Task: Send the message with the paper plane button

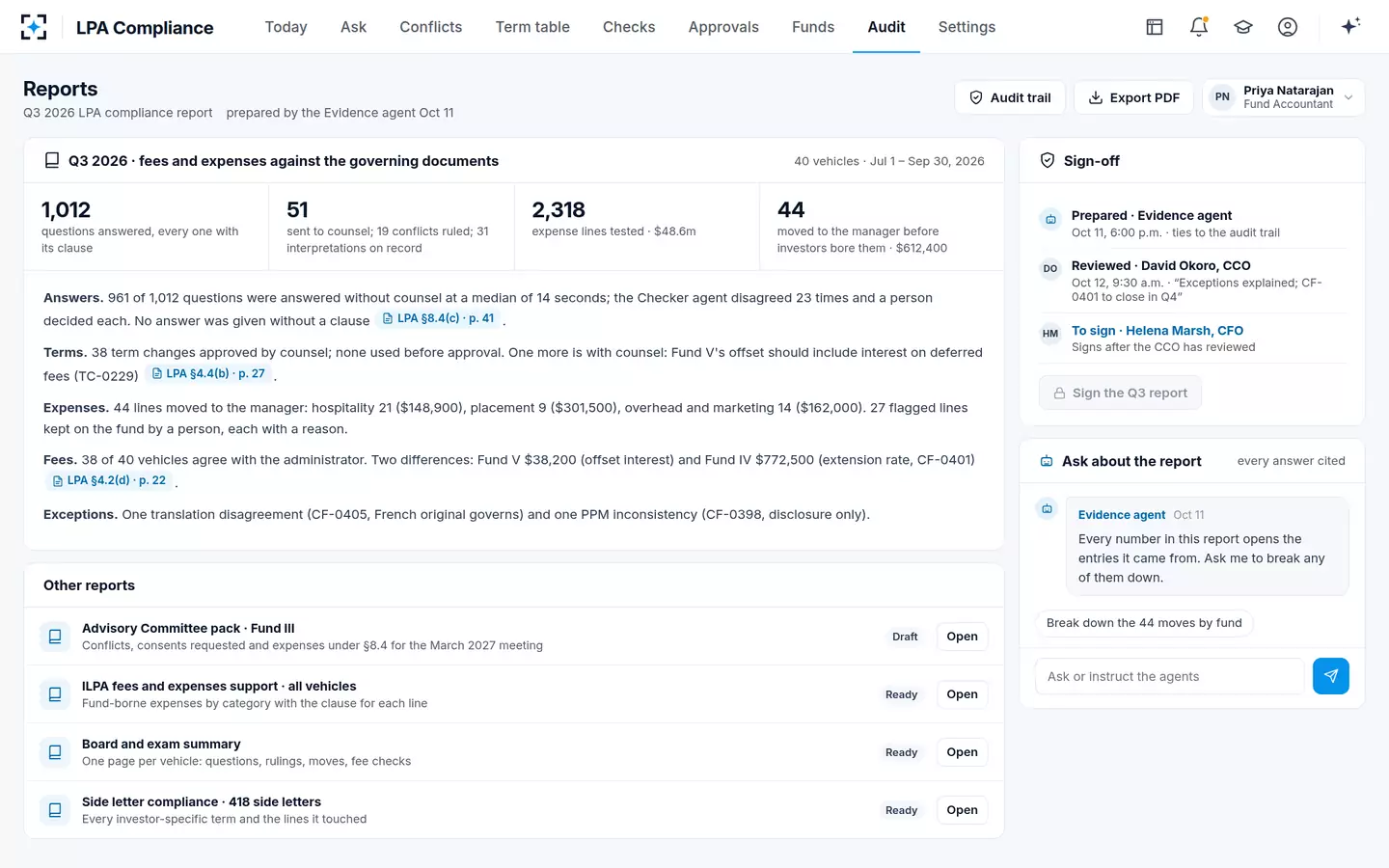Action: point(1331,676)
